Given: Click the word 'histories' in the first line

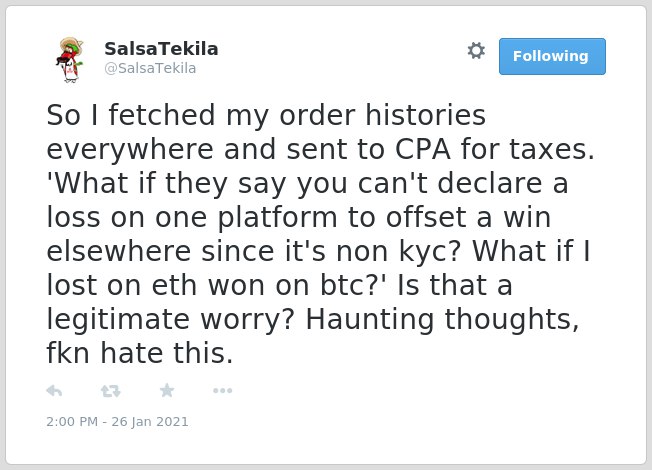Looking at the screenshot, I should tap(425, 115).
